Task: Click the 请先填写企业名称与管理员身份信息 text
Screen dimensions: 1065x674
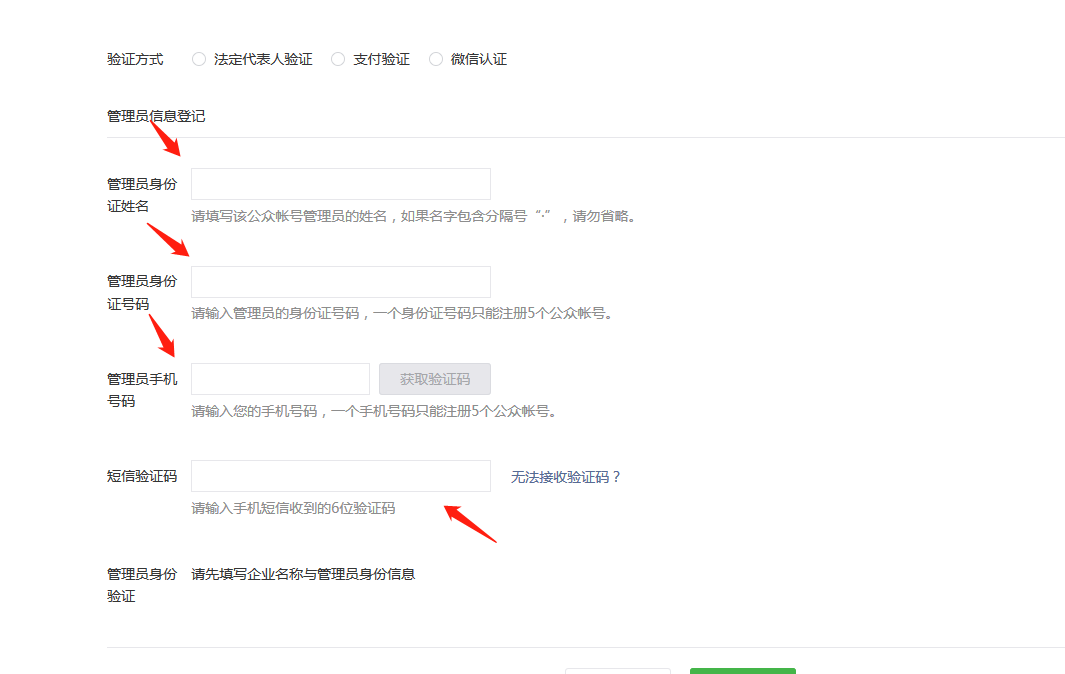Action: click(x=304, y=574)
